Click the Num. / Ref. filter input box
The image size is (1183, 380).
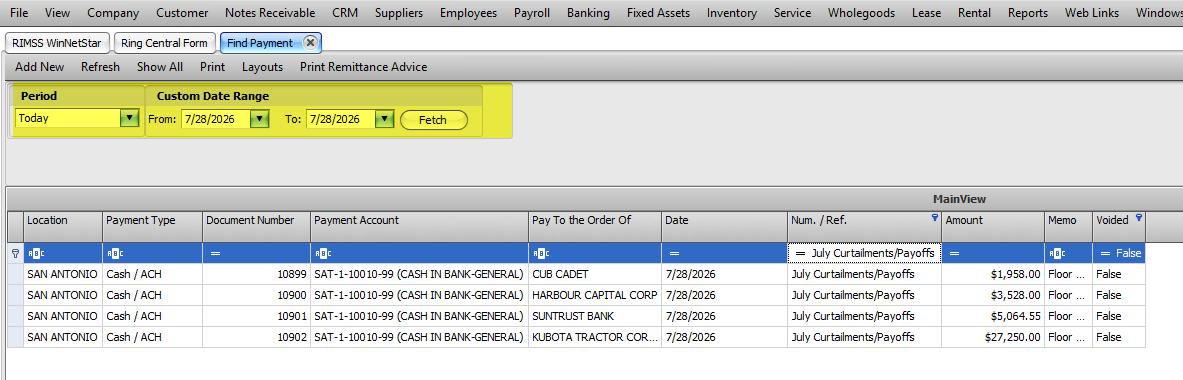(x=864, y=254)
